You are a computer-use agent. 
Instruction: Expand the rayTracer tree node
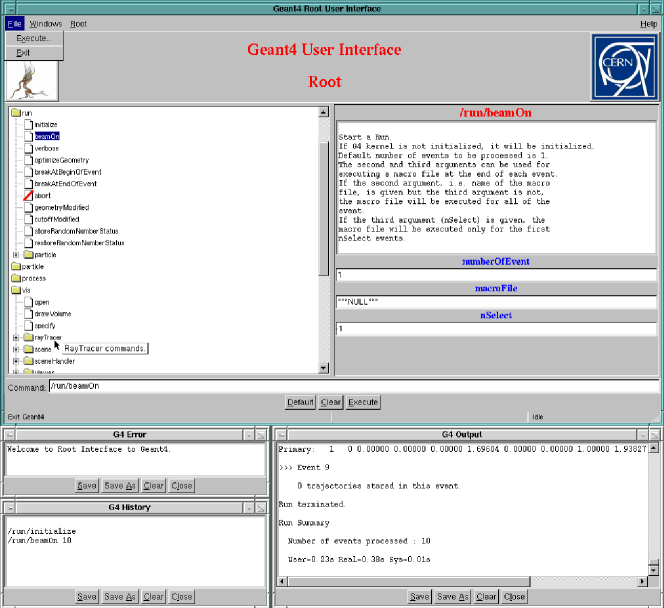(16, 338)
